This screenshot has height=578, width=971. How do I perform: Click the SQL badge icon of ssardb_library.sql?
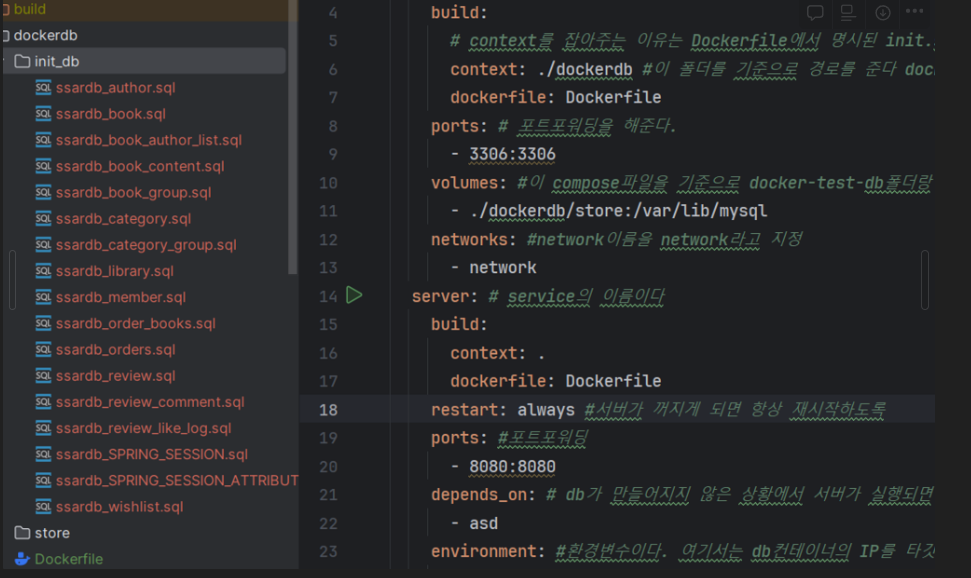[x=42, y=271]
